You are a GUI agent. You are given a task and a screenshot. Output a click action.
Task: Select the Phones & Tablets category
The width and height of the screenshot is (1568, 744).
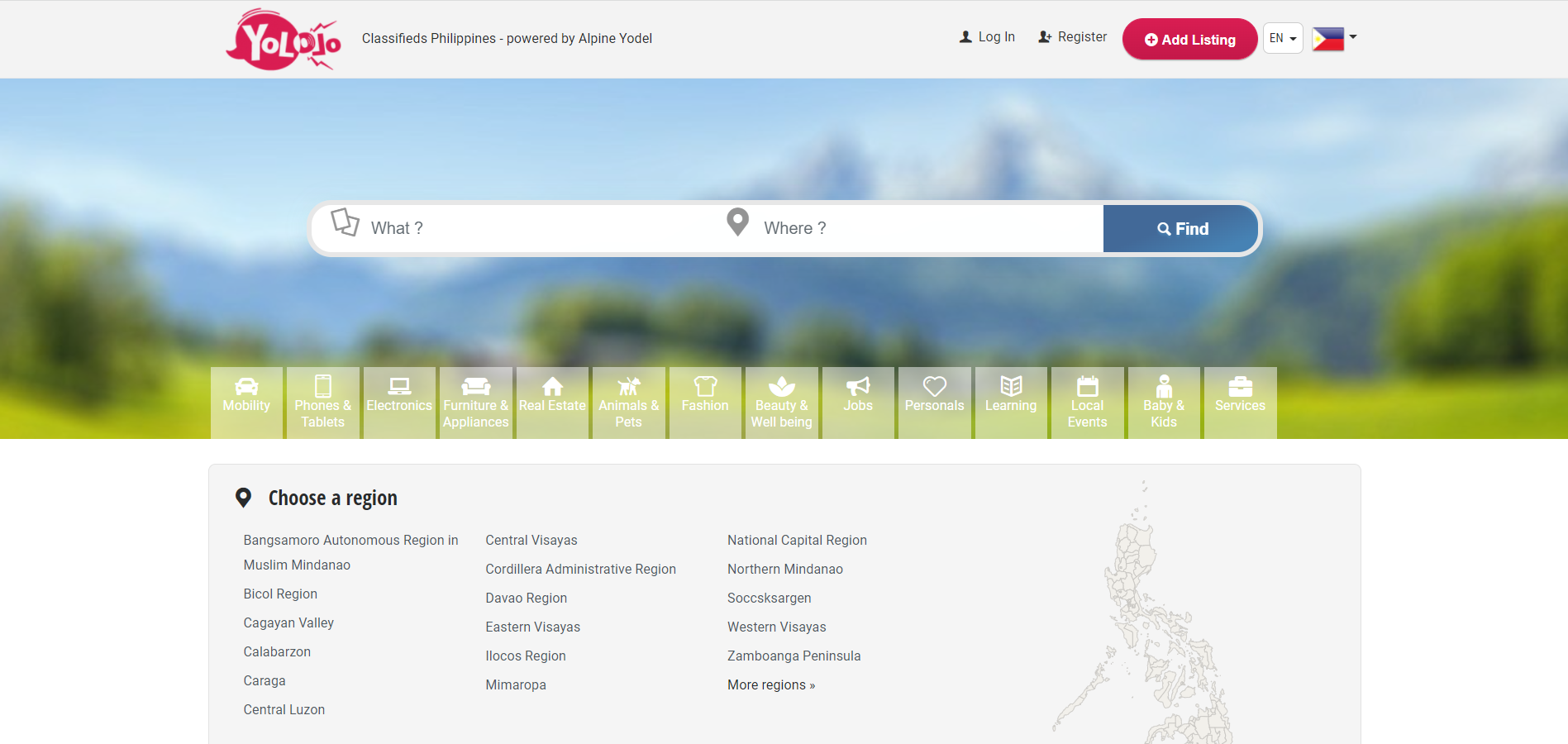pos(322,402)
